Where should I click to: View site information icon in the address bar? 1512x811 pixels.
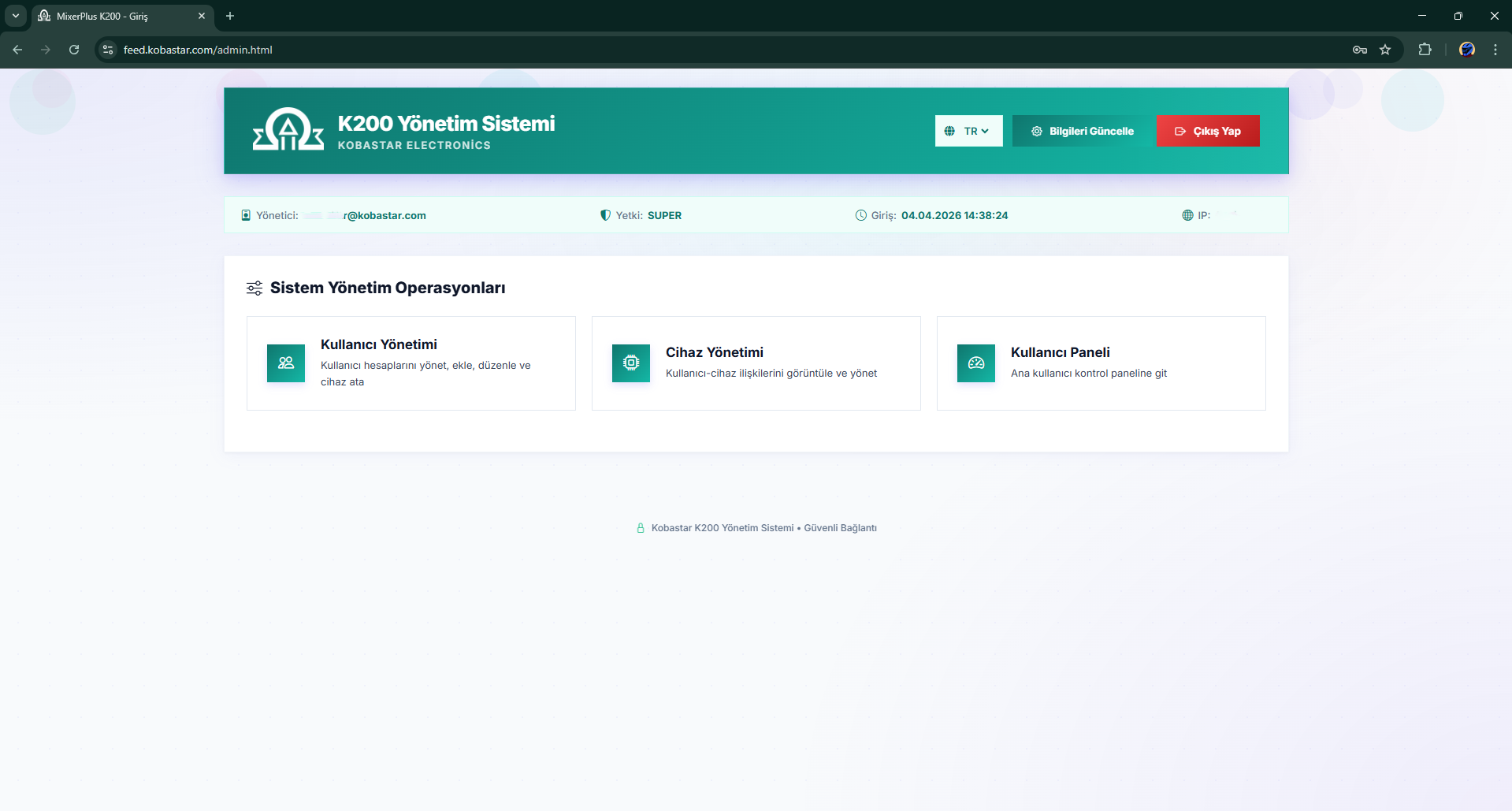pos(109,50)
